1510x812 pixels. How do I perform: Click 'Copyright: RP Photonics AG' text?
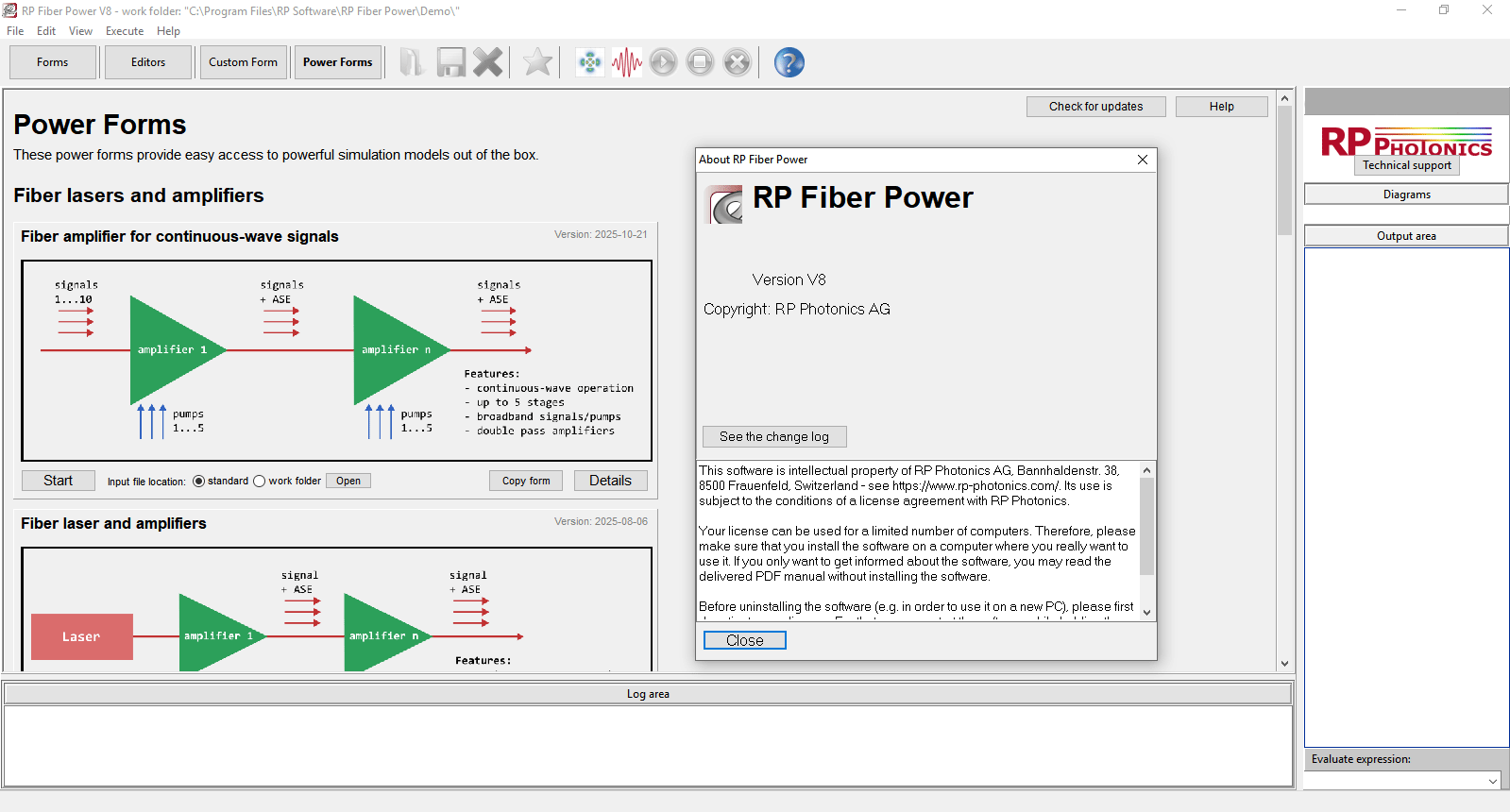coord(797,309)
